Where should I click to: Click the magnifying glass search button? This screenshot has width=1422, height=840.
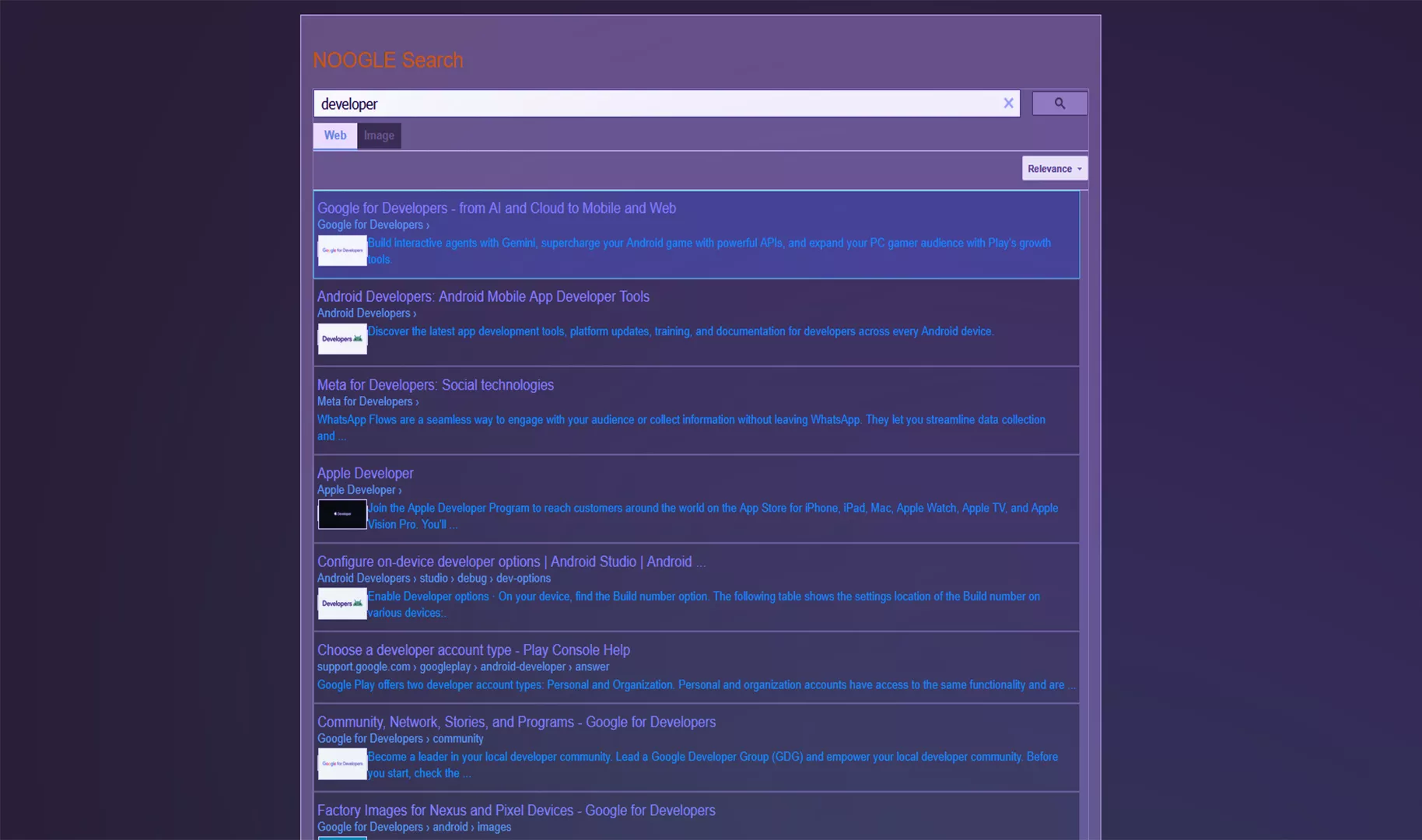tap(1059, 103)
